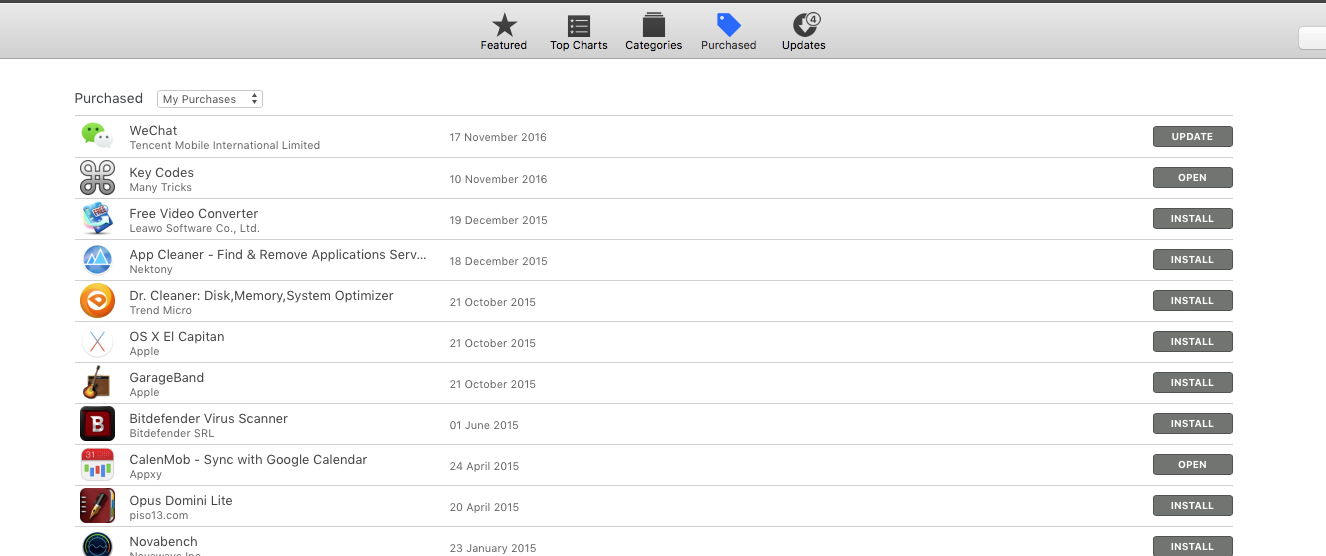
Task: Install Bitdefender Virus Scanner
Action: pos(1192,424)
